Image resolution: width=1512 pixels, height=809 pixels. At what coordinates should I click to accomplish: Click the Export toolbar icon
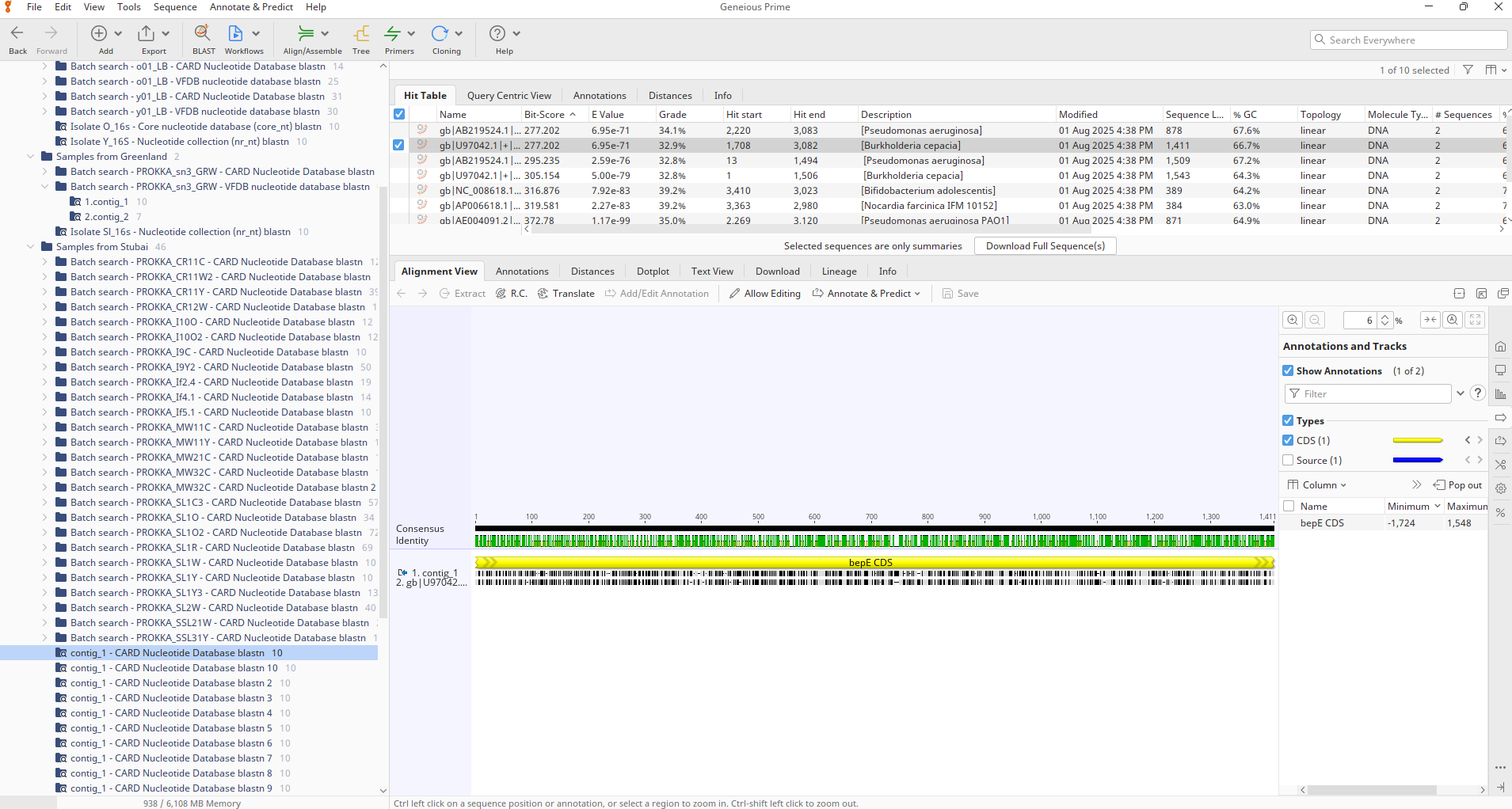(147, 33)
